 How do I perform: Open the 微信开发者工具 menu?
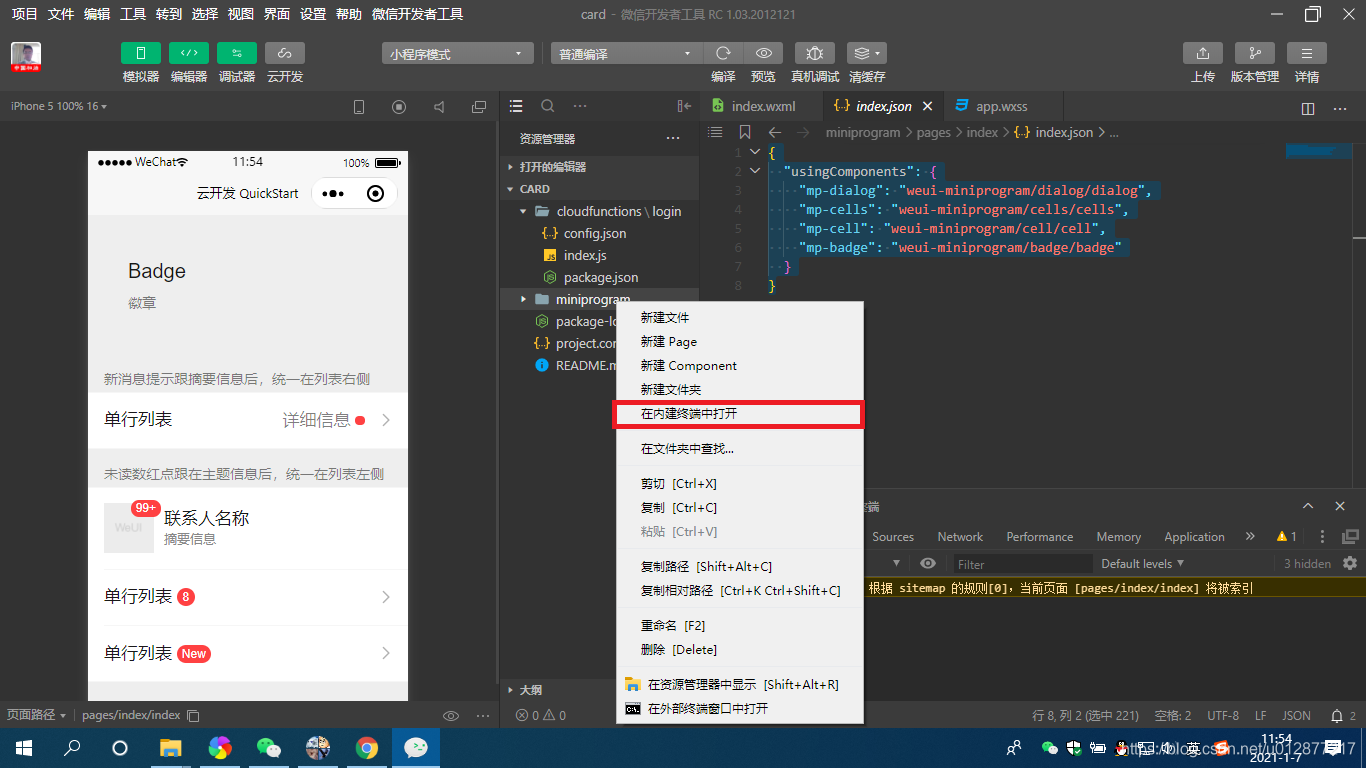(x=417, y=14)
